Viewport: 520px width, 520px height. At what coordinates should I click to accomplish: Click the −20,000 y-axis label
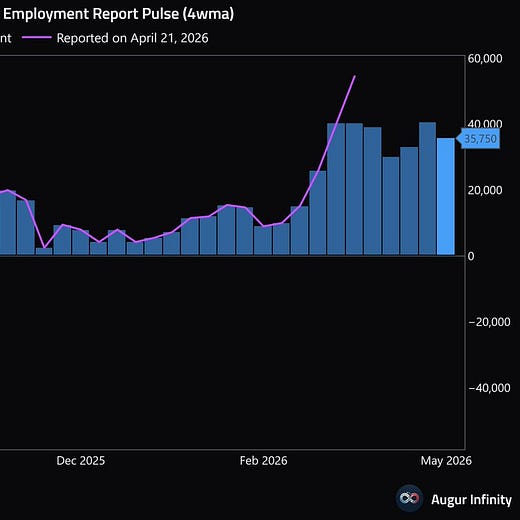[489, 322]
